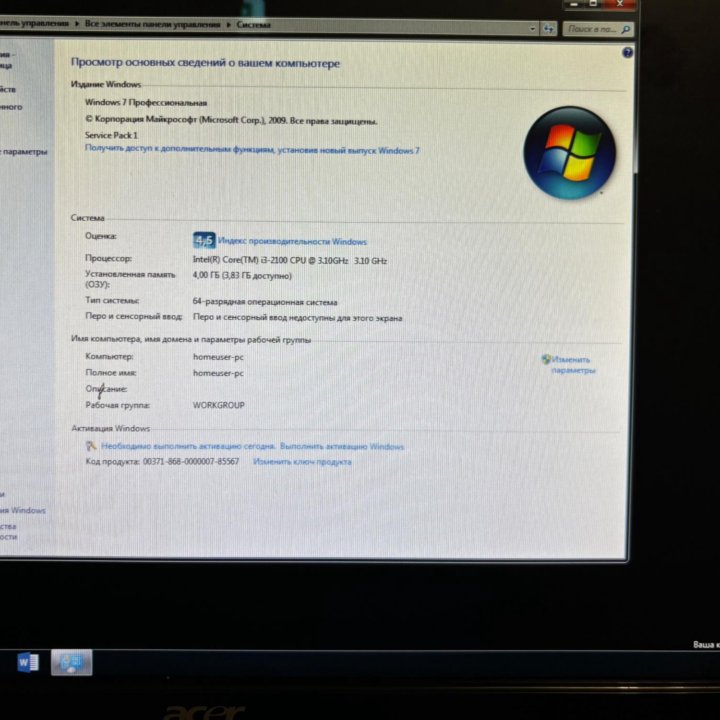The width and height of the screenshot is (720, 720).
Task: Minimize the System window
Action: tap(574, 4)
